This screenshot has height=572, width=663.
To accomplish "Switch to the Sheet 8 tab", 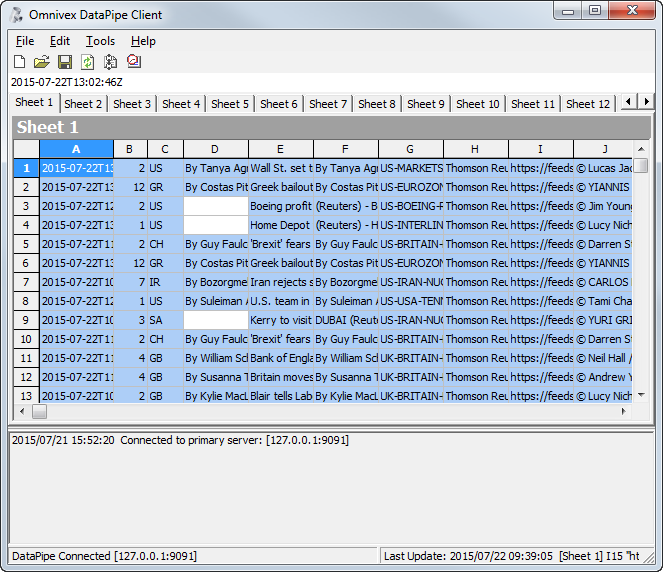I will [377, 104].
